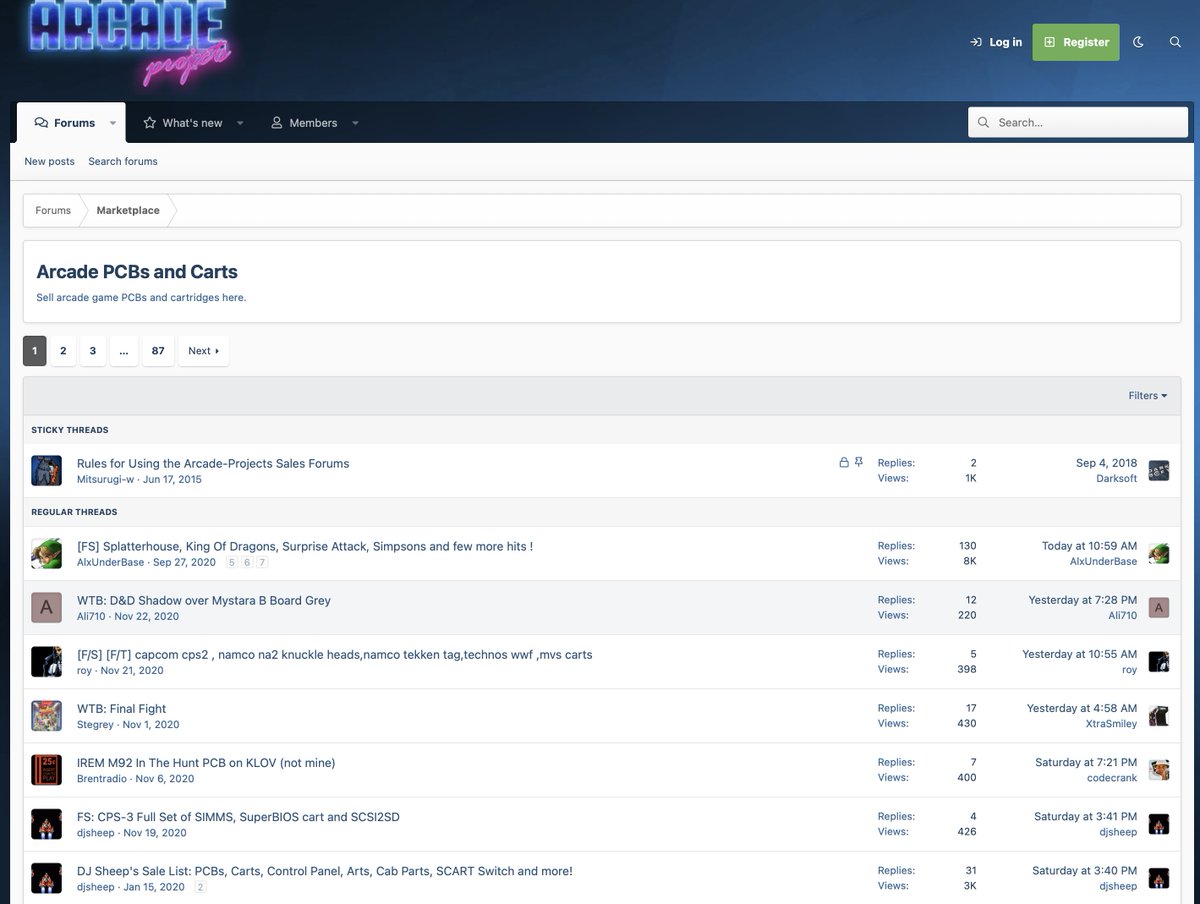This screenshot has height=904, width=1200.
Task: Open the page jump ellipsis
Action: (x=124, y=351)
